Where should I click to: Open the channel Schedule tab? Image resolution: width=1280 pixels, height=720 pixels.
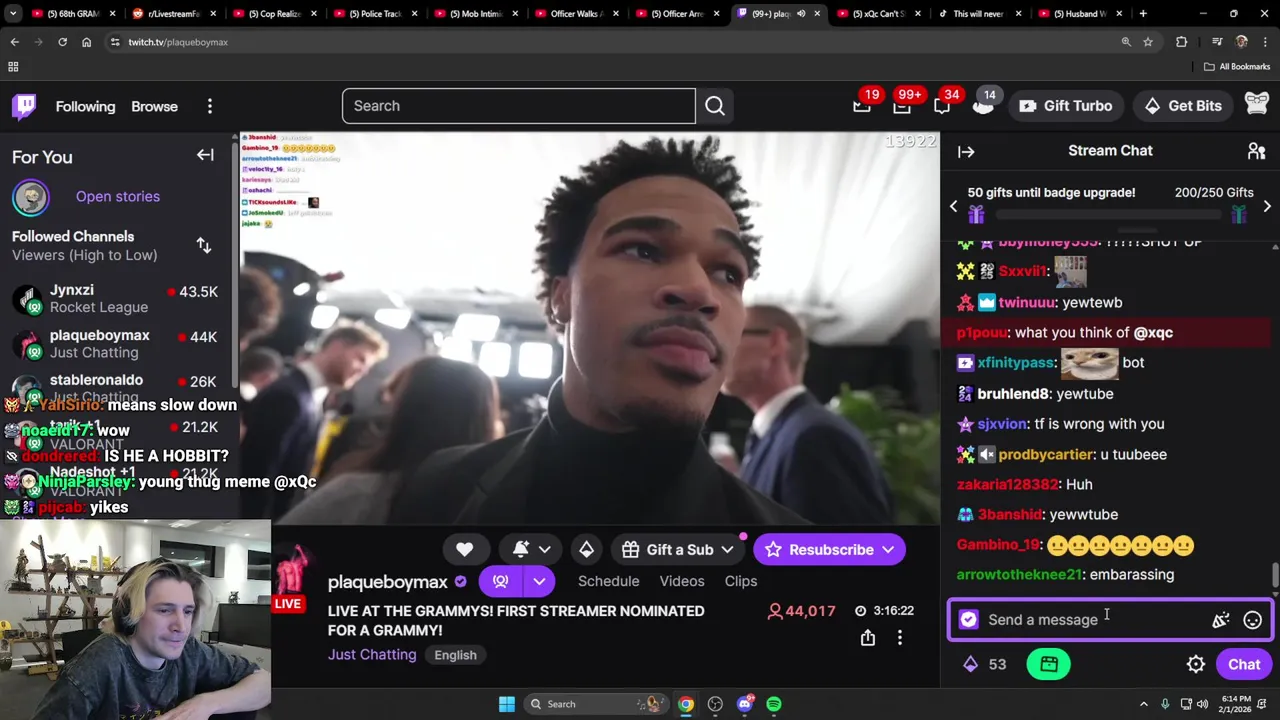pyautogui.click(x=608, y=581)
